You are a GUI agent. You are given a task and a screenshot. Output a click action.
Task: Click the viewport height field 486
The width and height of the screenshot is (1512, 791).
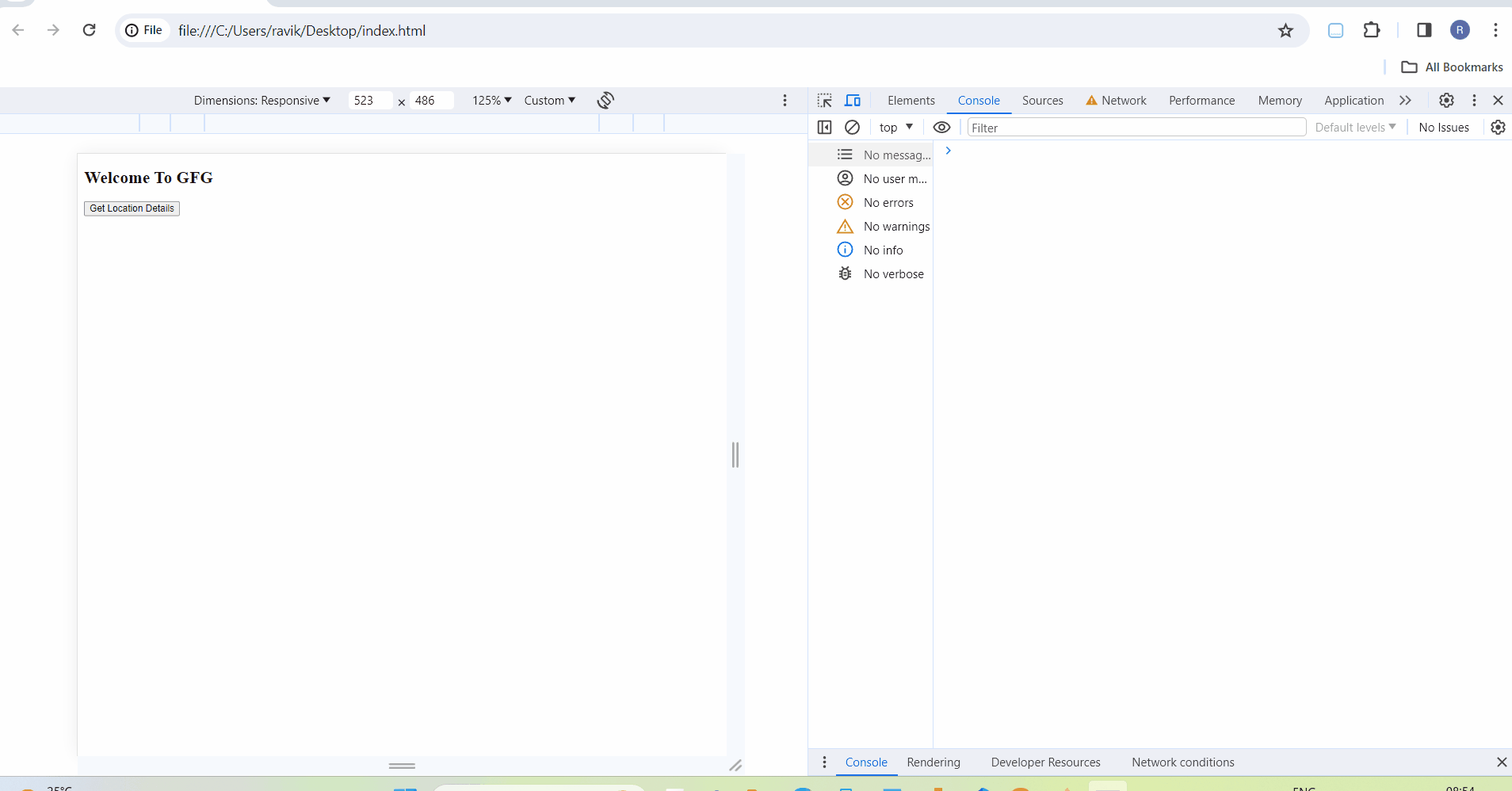point(432,101)
